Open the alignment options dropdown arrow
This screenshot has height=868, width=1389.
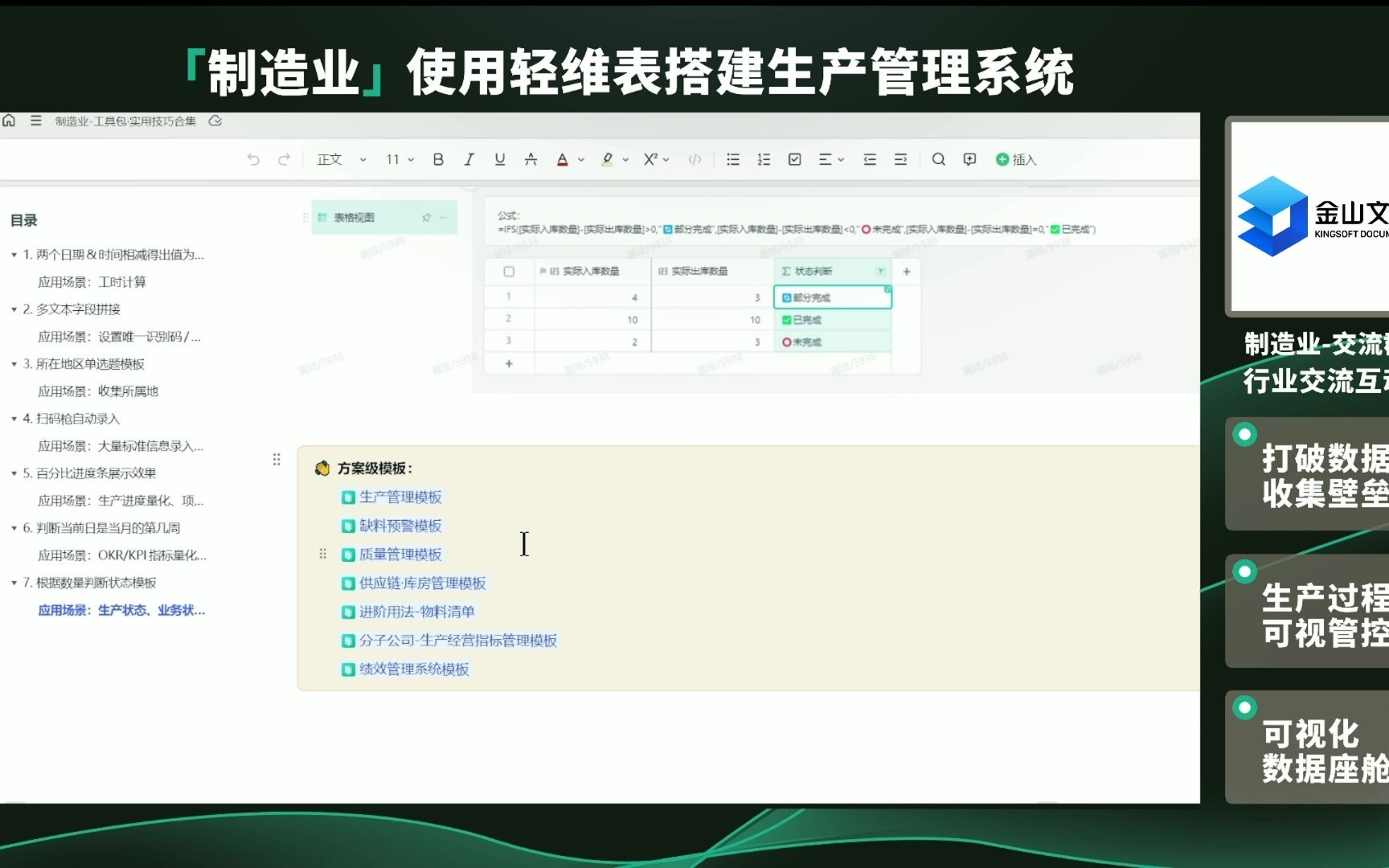[841, 160]
